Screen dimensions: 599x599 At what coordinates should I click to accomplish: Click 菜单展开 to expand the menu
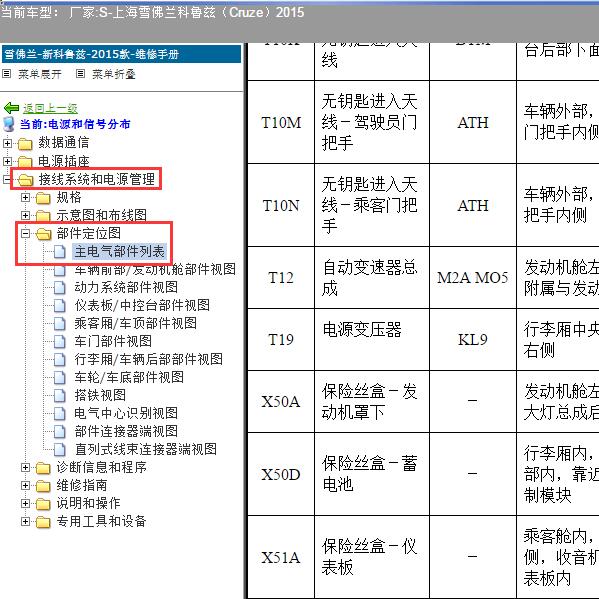tap(40, 74)
